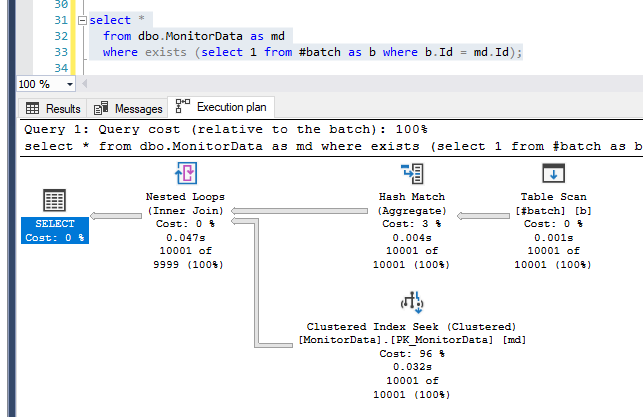Image resolution: width=643 pixels, height=417 pixels.
Task: Select the Hash Match aggregate icon
Action: pyautogui.click(x=412, y=173)
